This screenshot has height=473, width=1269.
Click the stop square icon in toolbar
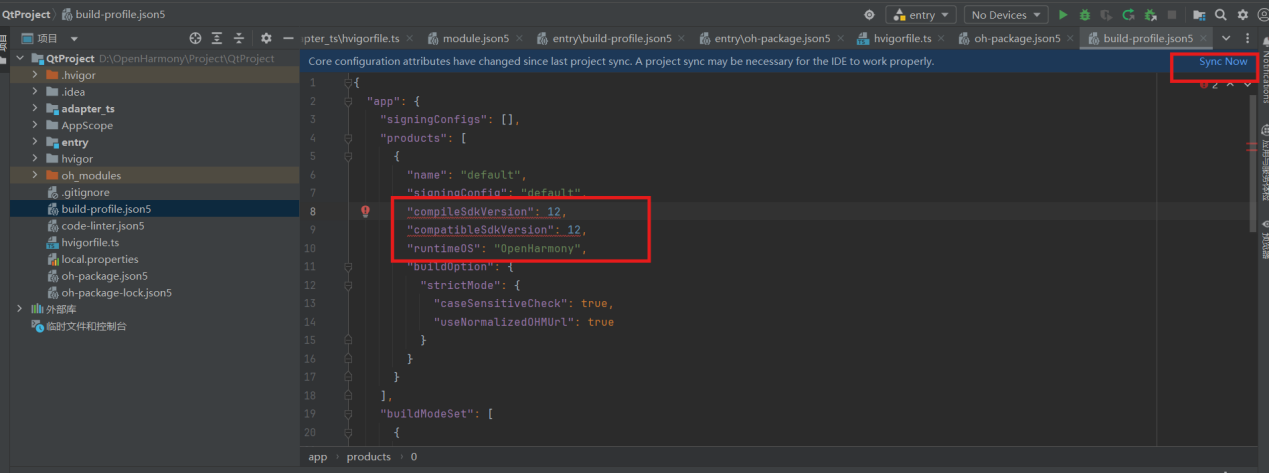point(1171,15)
